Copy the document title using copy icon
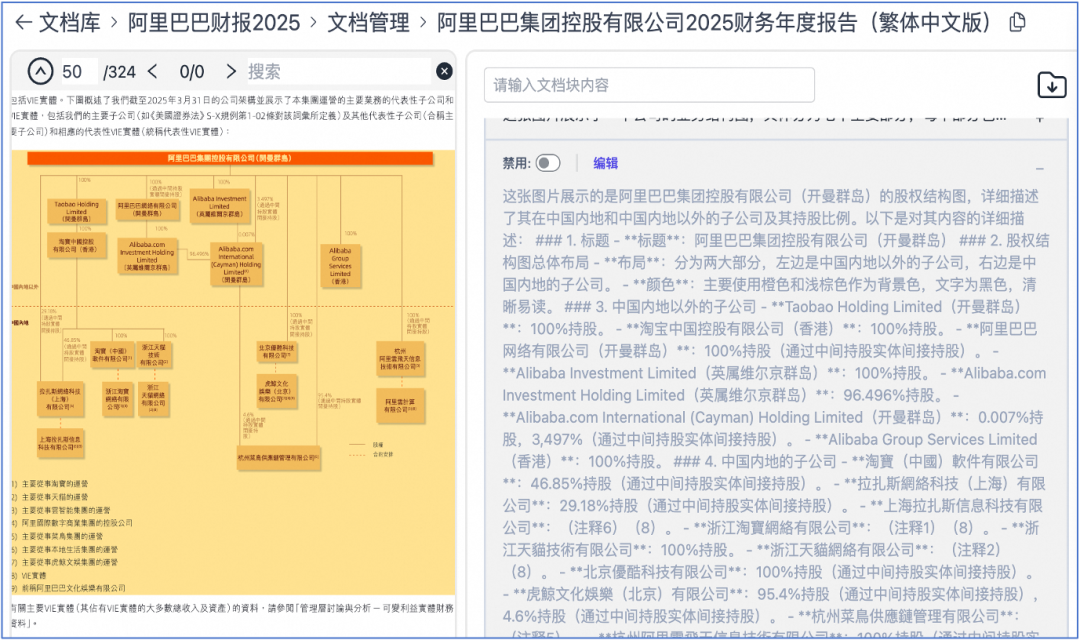This screenshot has height=640, width=1080. pyautogui.click(x=1017, y=23)
